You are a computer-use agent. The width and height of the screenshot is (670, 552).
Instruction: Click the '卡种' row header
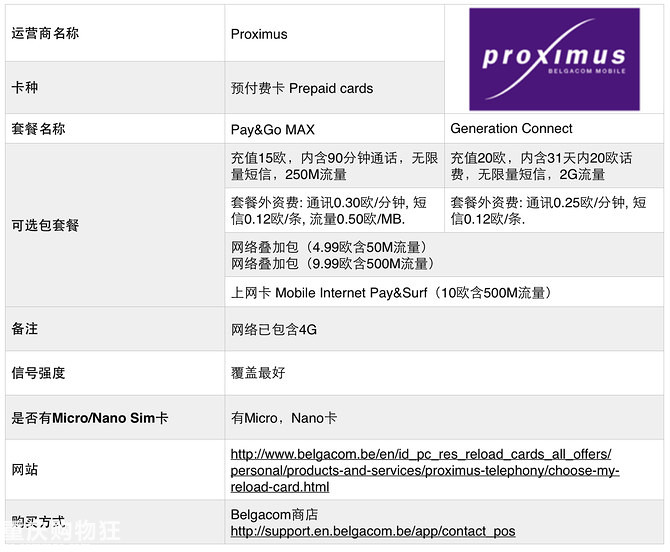(x=115, y=88)
